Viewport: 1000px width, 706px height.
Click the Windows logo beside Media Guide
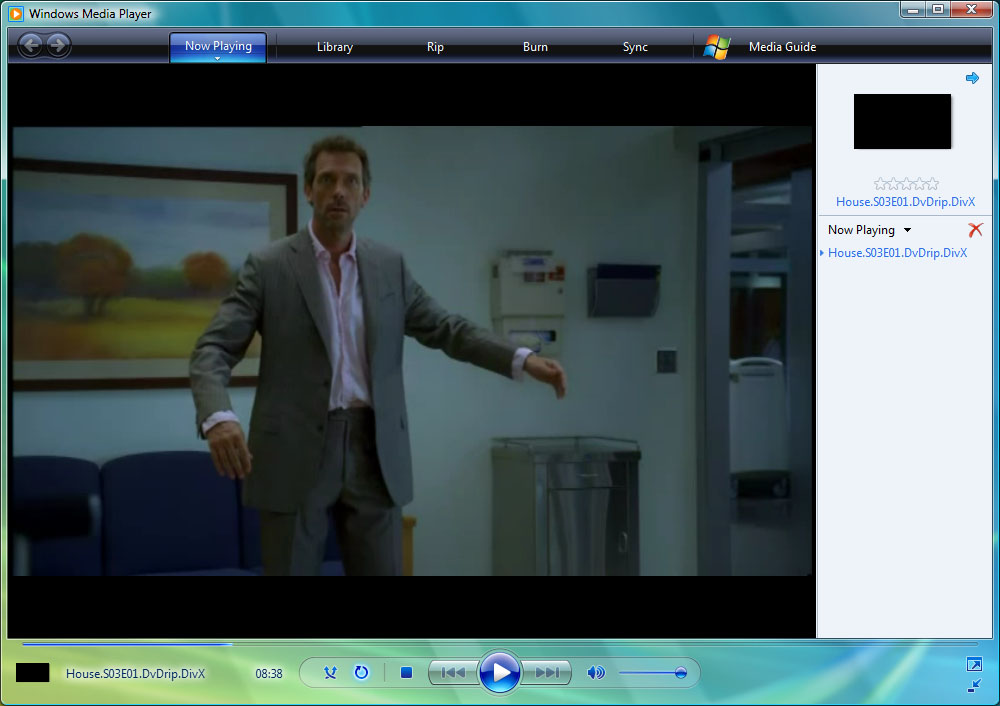click(717, 47)
